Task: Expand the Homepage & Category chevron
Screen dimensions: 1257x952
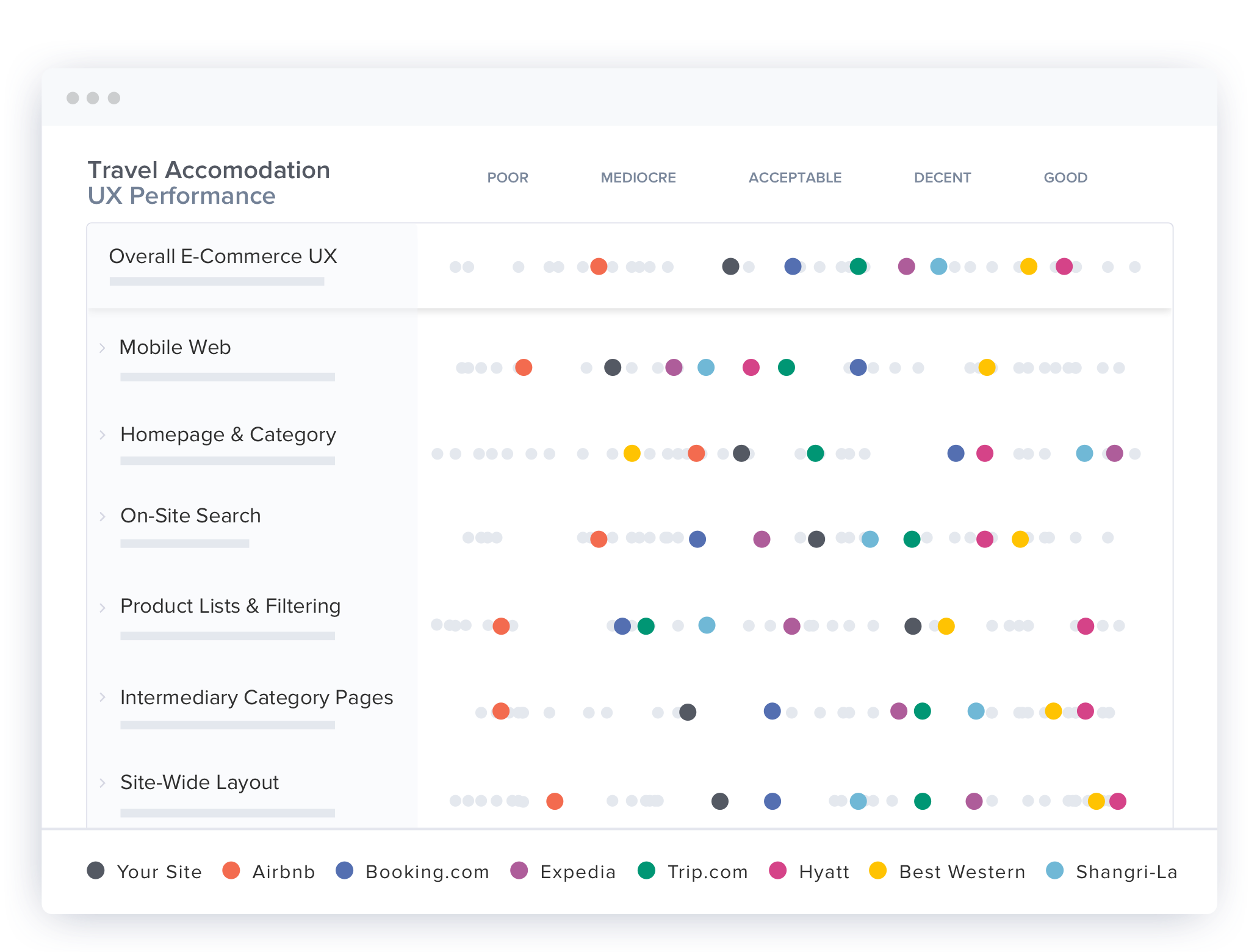Action: [x=103, y=435]
